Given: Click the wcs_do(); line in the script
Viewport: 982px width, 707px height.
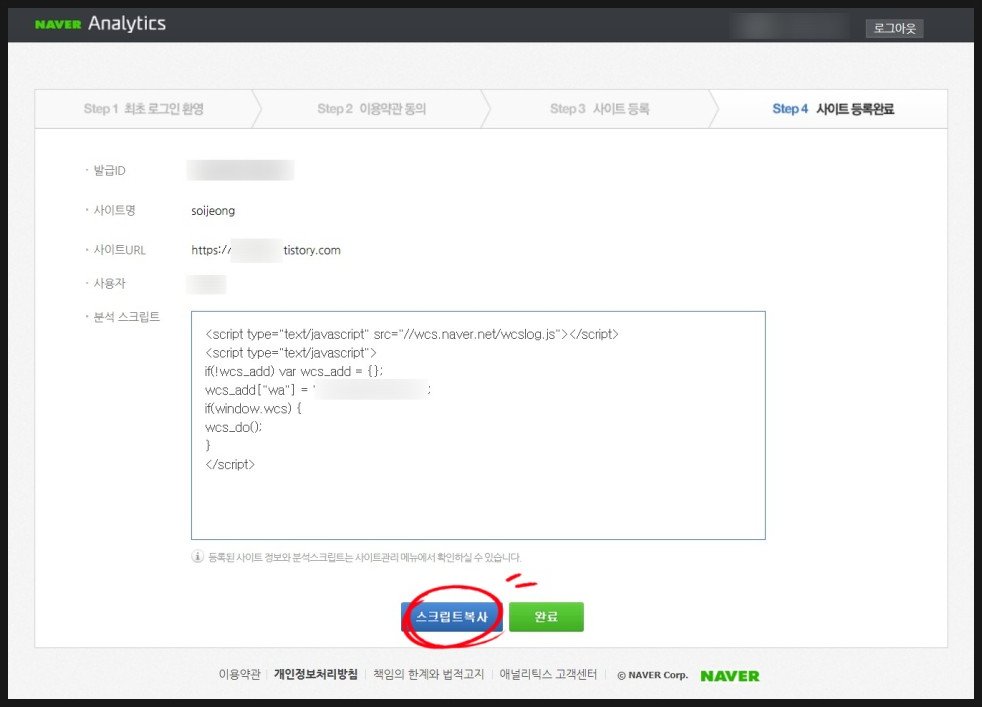Looking at the screenshot, I should pos(227,426).
